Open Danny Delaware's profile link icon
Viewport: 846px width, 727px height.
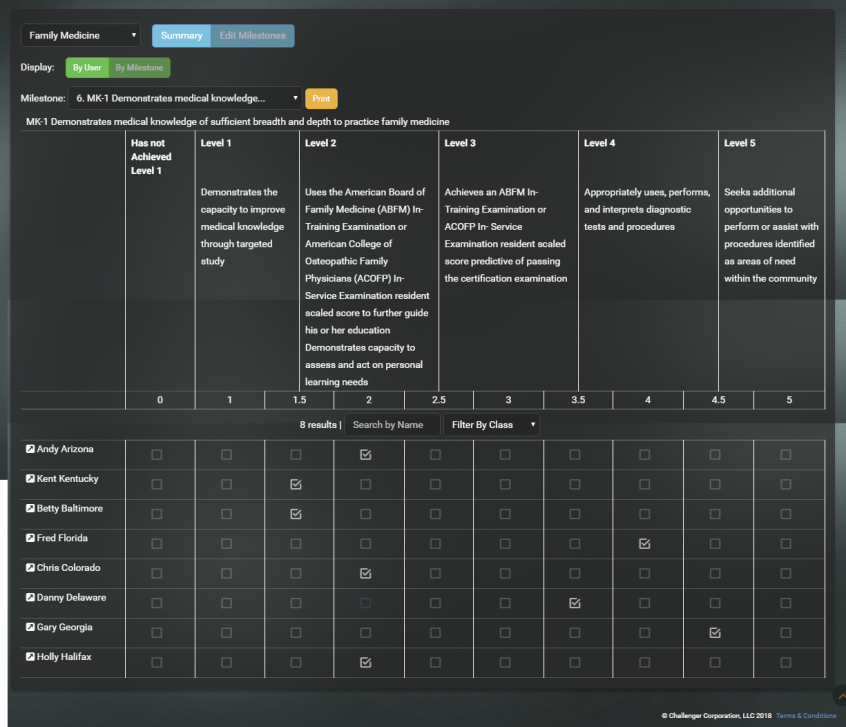30,597
